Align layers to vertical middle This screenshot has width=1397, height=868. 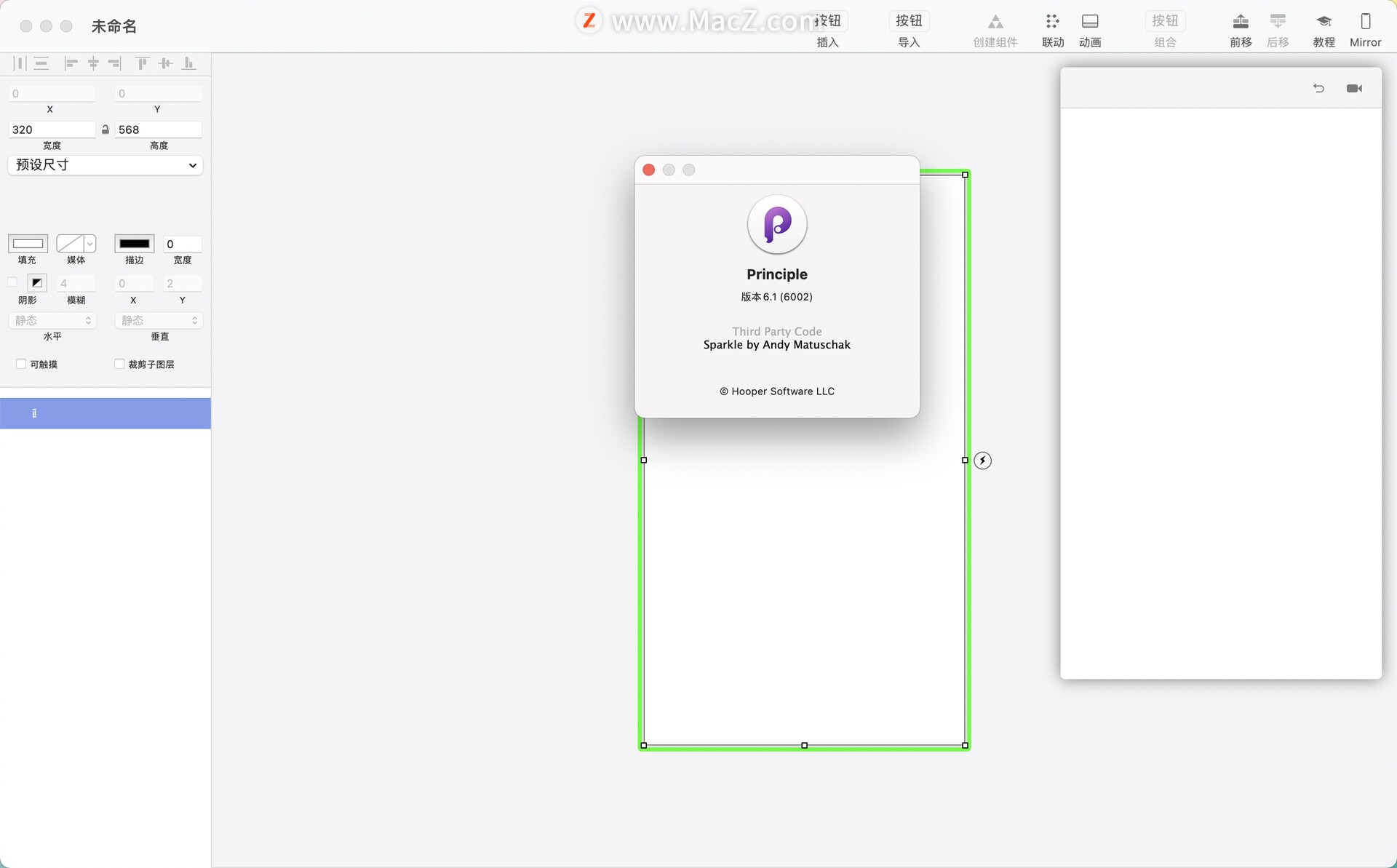click(165, 63)
